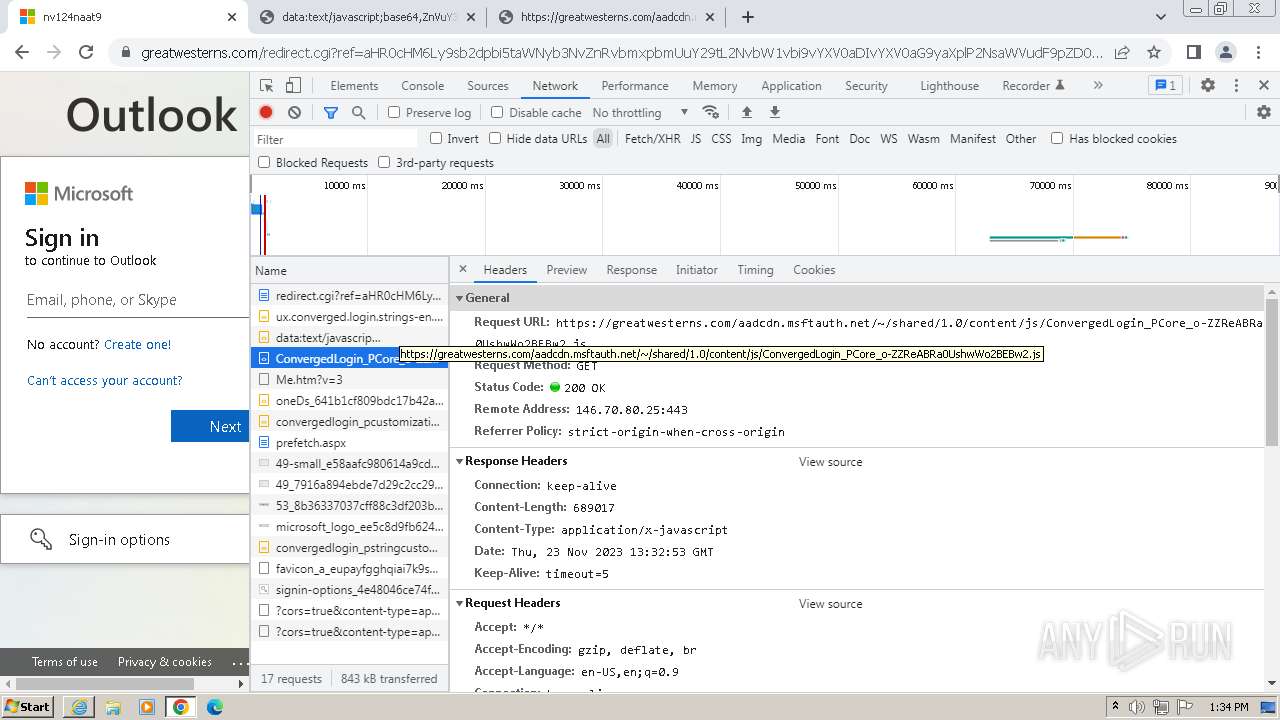Select Me.htm?v=3 request row
The height and width of the screenshot is (720, 1280).
tap(349, 379)
